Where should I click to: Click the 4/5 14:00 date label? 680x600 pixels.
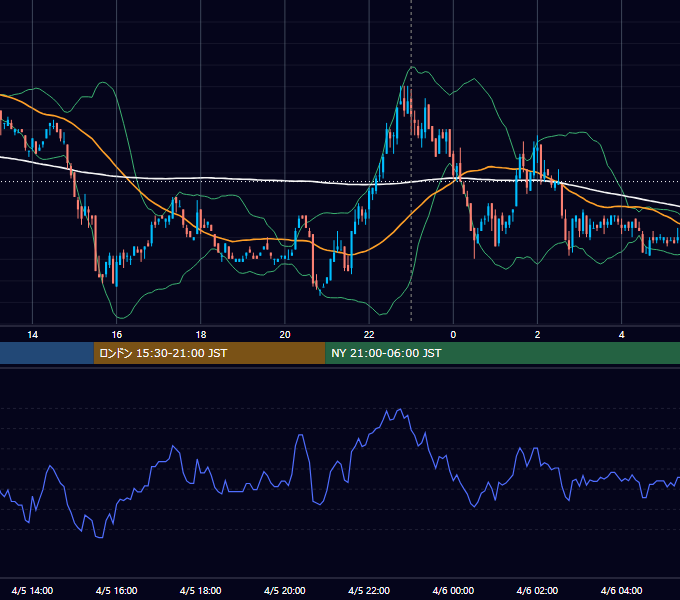(33, 590)
